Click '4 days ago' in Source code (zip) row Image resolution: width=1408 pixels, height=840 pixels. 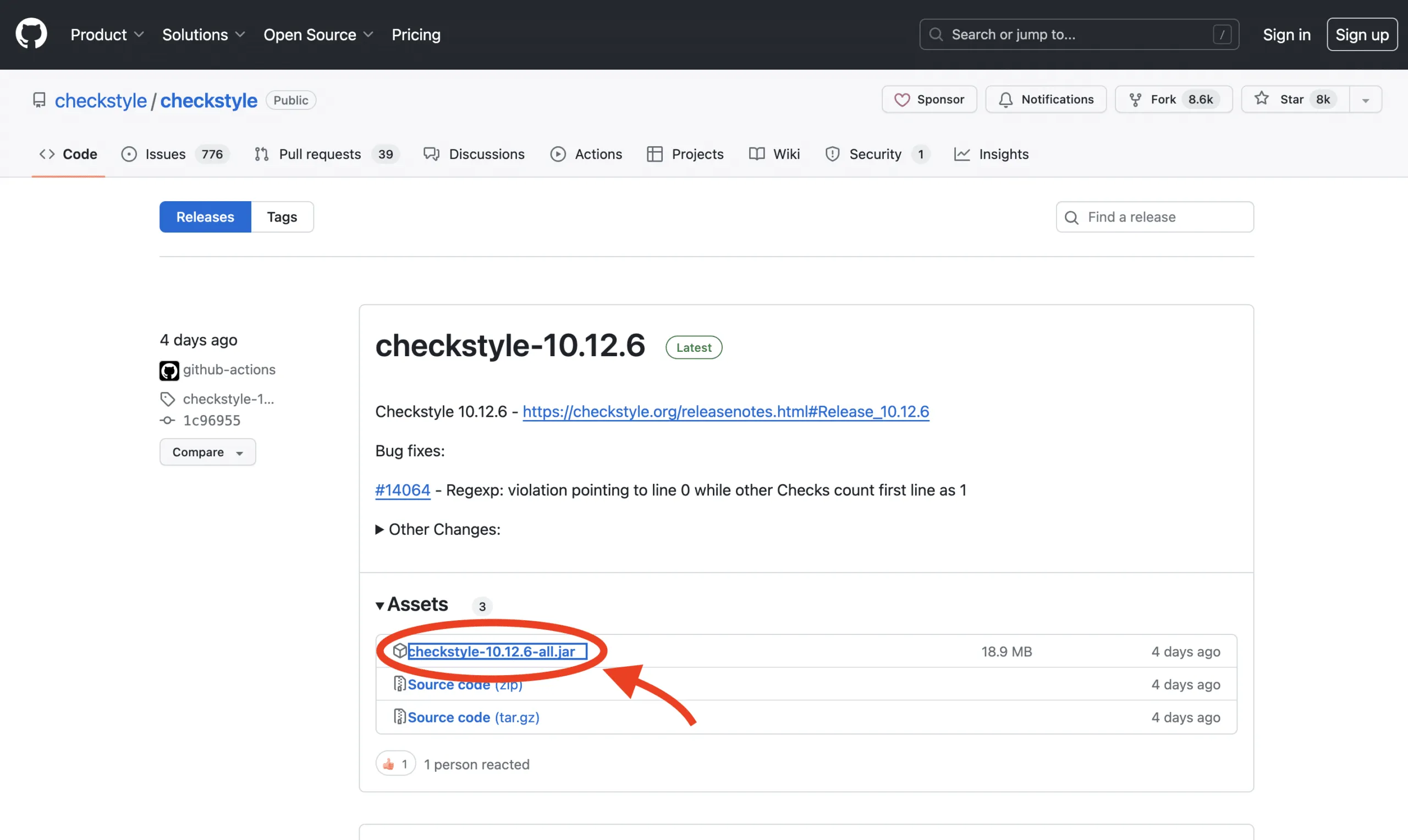(x=1185, y=684)
